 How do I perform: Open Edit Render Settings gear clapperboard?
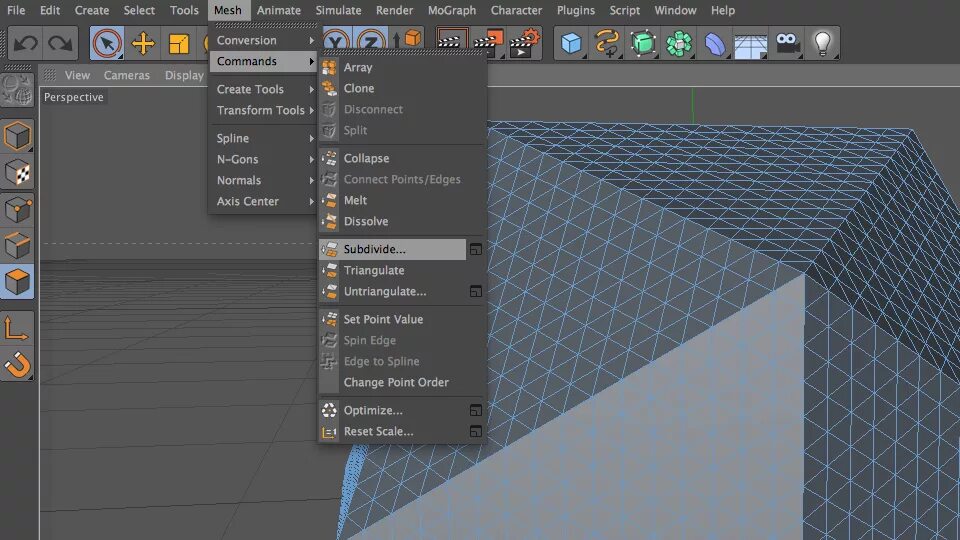pyautogui.click(x=525, y=43)
